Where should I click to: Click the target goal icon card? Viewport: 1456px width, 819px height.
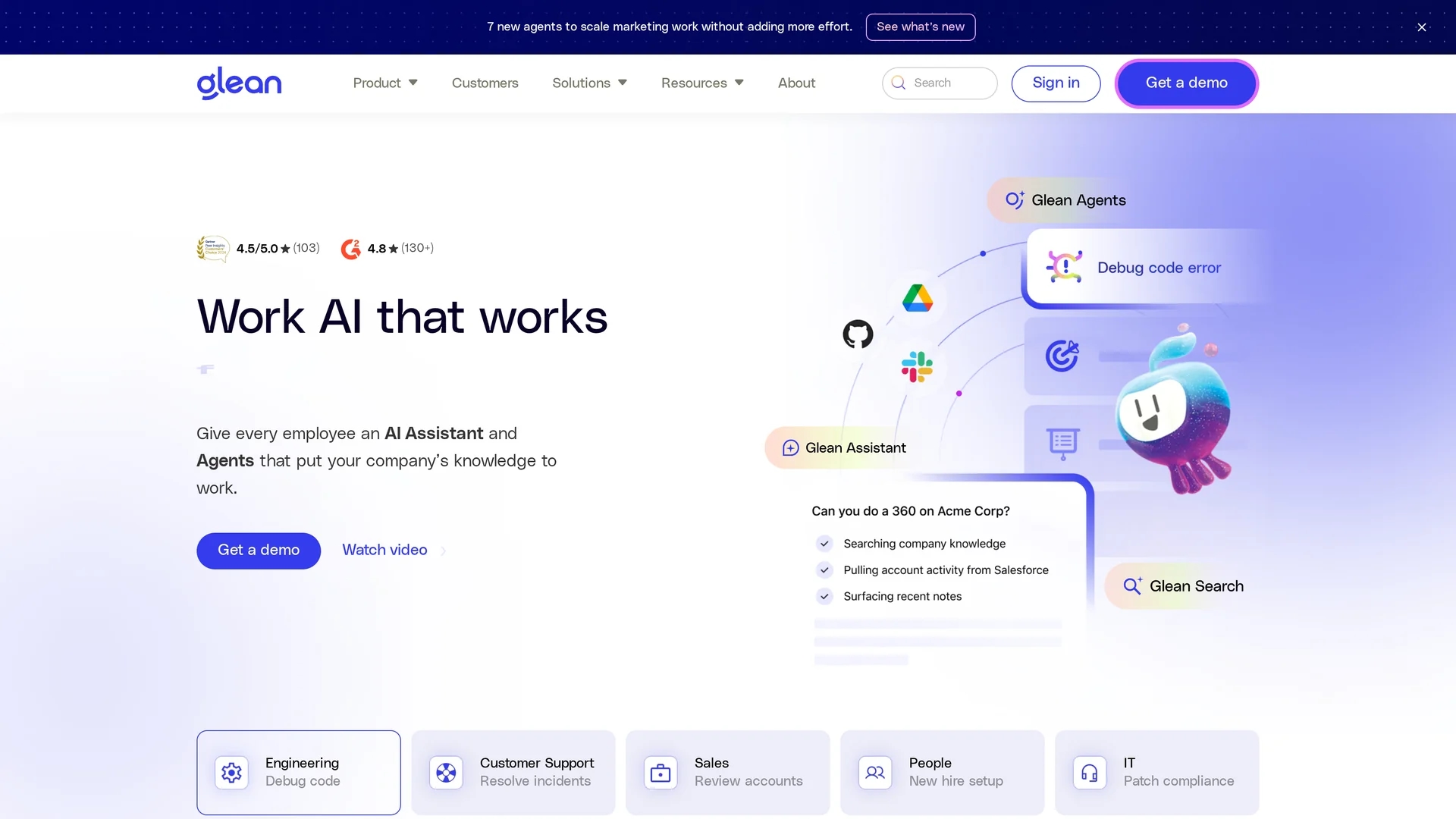tap(1062, 356)
